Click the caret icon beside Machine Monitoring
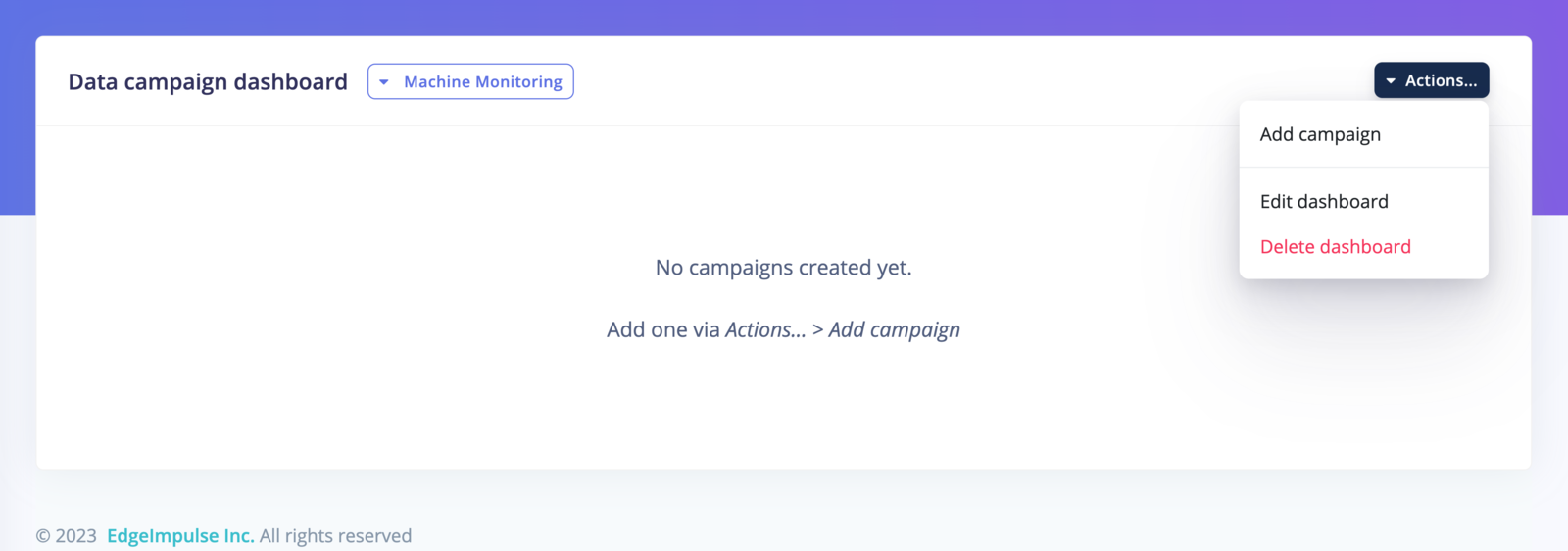 [x=384, y=82]
